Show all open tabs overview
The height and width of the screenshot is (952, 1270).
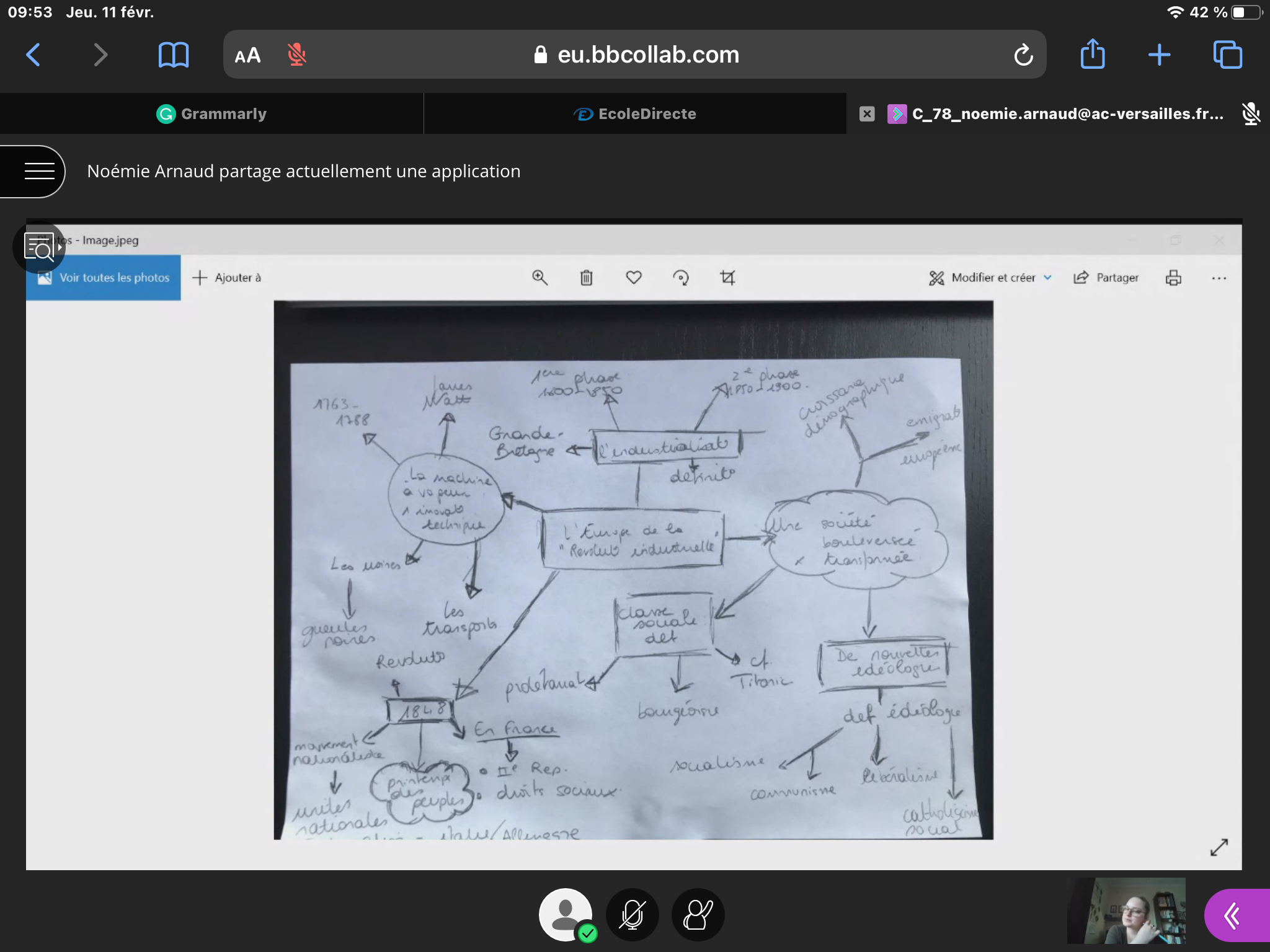coord(1227,55)
